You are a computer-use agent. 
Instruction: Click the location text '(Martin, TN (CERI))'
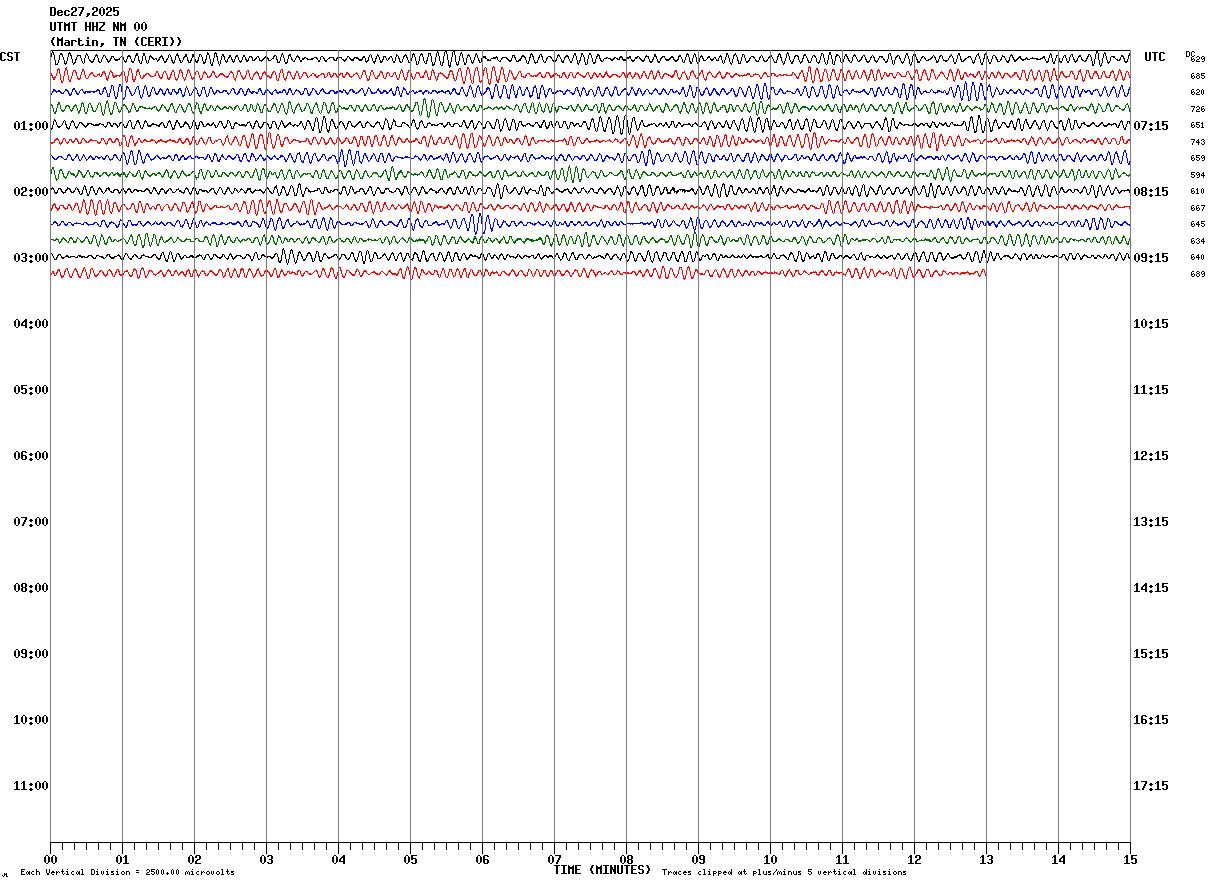[x=116, y=42]
